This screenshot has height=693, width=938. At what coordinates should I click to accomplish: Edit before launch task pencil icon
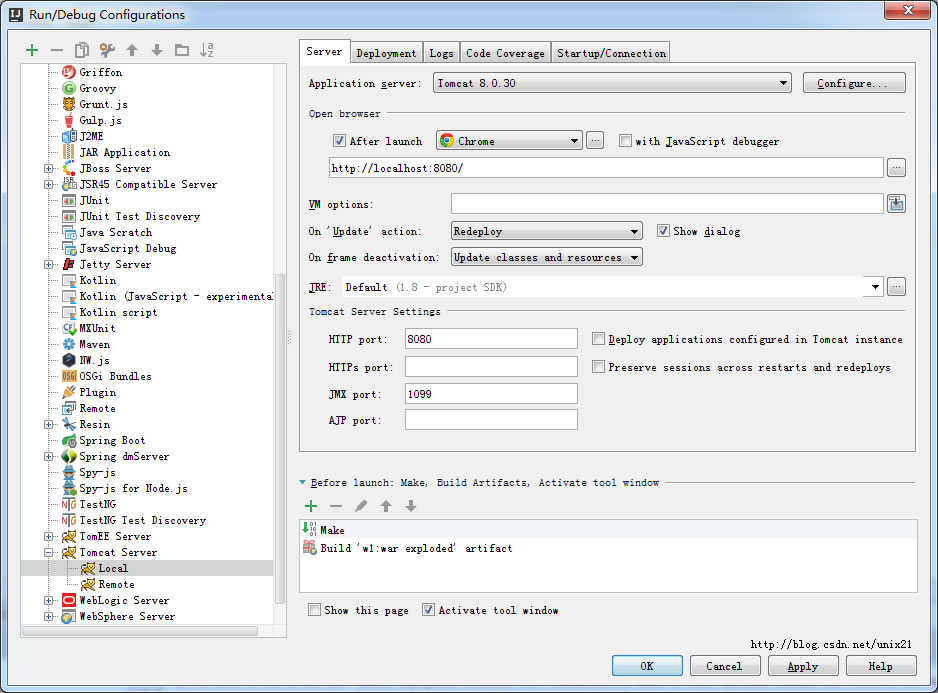click(361, 506)
